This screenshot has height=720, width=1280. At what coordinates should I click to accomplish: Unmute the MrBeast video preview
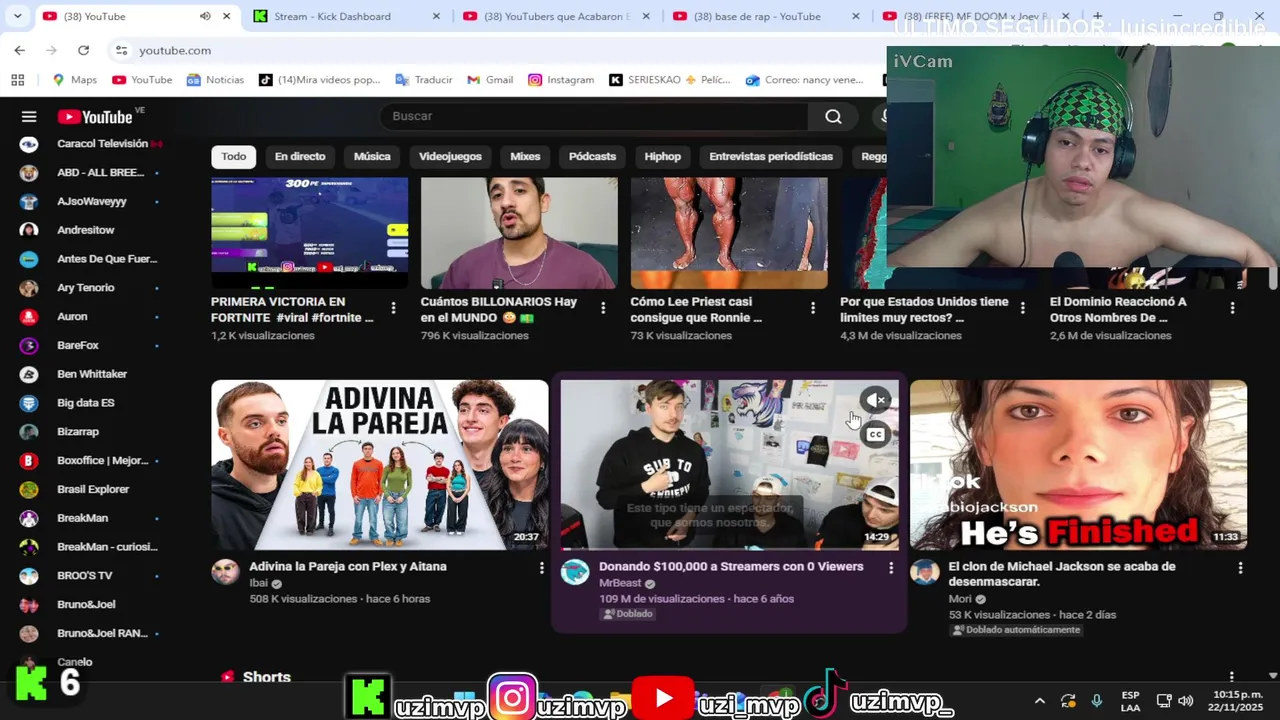tap(875, 400)
